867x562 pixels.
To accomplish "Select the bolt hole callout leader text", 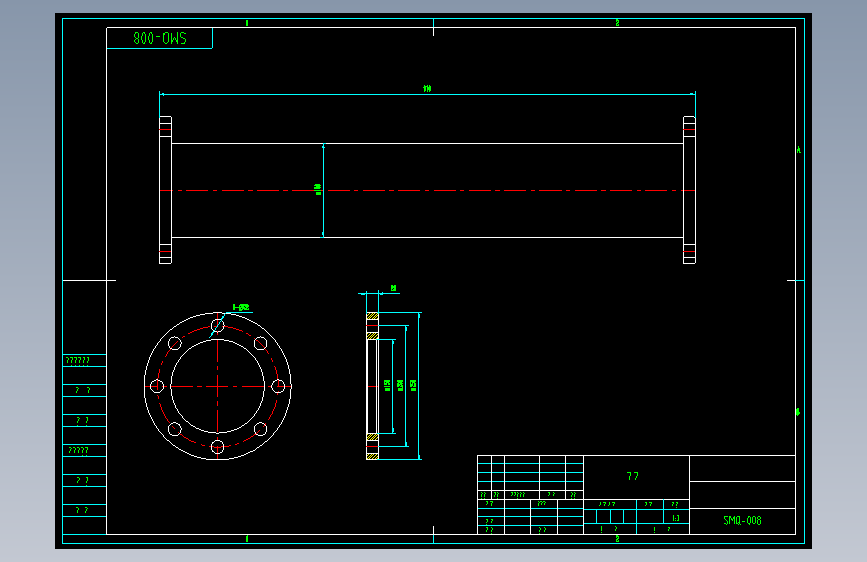I will (x=241, y=307).
